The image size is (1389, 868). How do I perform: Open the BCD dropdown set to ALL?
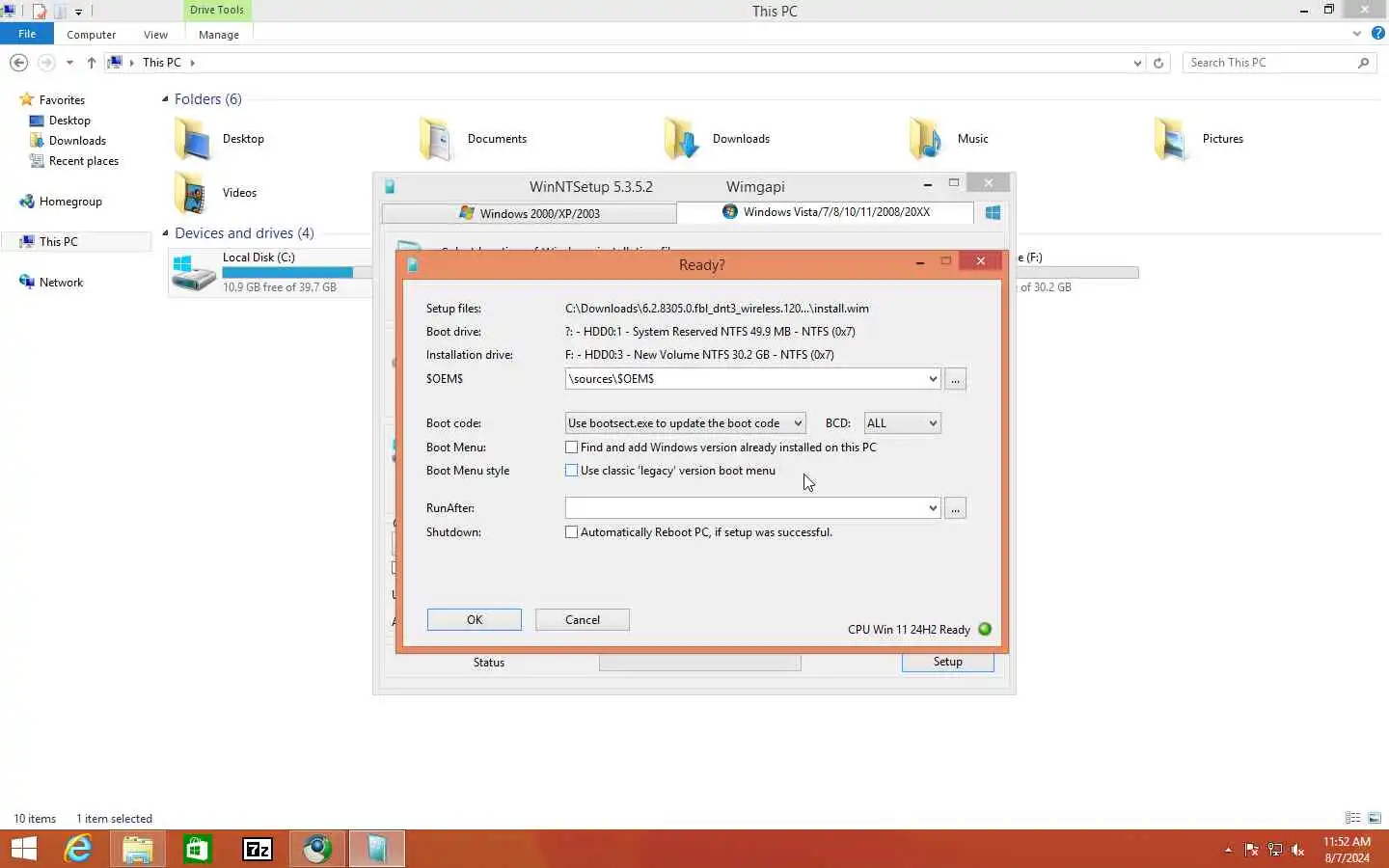(x=902, y=423)
